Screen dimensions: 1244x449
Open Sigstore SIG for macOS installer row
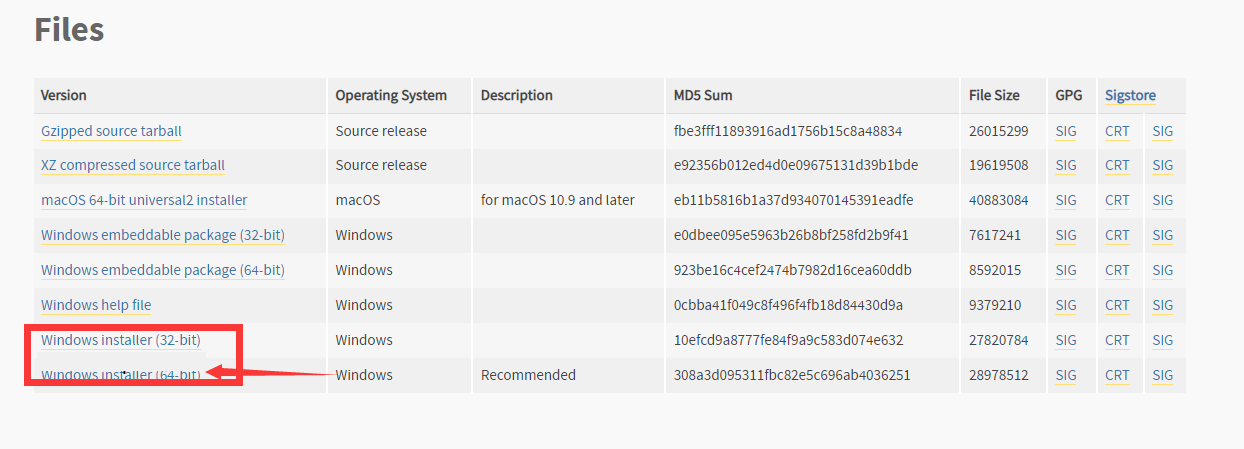pos(1162,200)
